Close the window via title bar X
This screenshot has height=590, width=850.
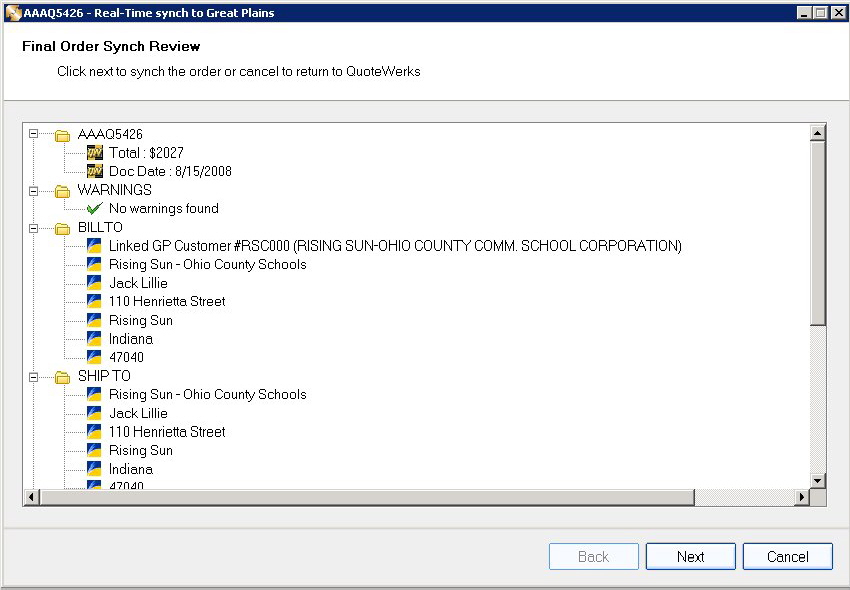click(x=838, y=13)
